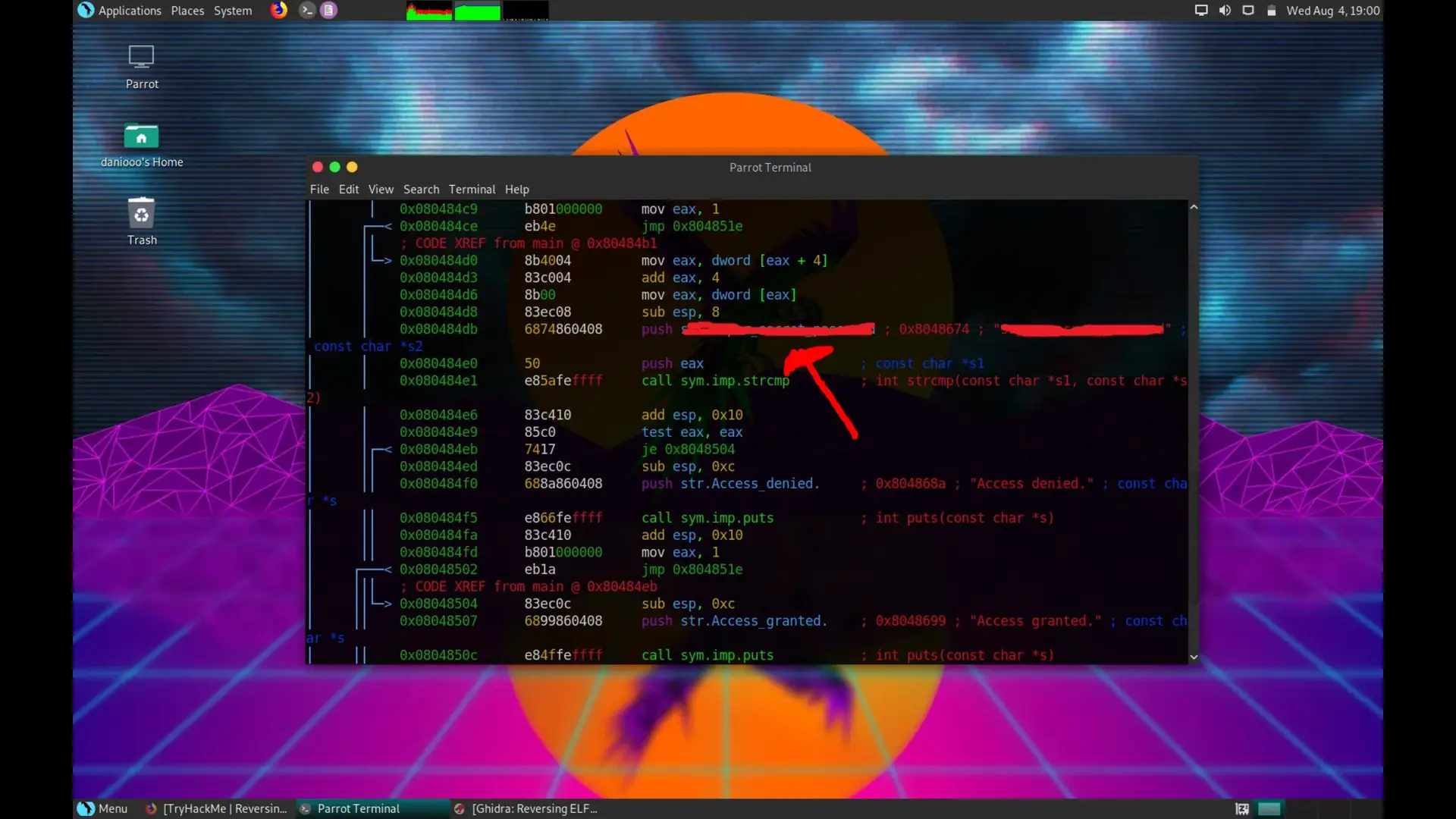Click the 'jmp 0x804851e' line at 0x080484ce
Image resolution: width=1456 pixels, height=819 pixels.
tap(692, 227)
